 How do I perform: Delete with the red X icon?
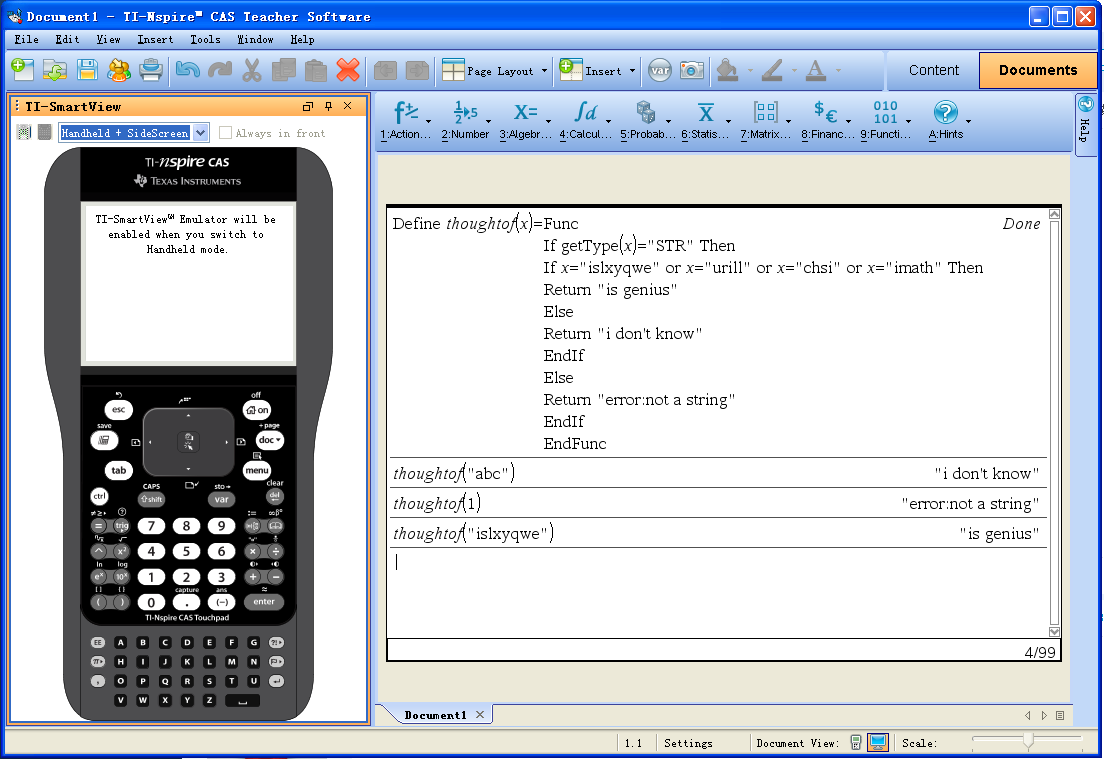(x=348, y=70)
